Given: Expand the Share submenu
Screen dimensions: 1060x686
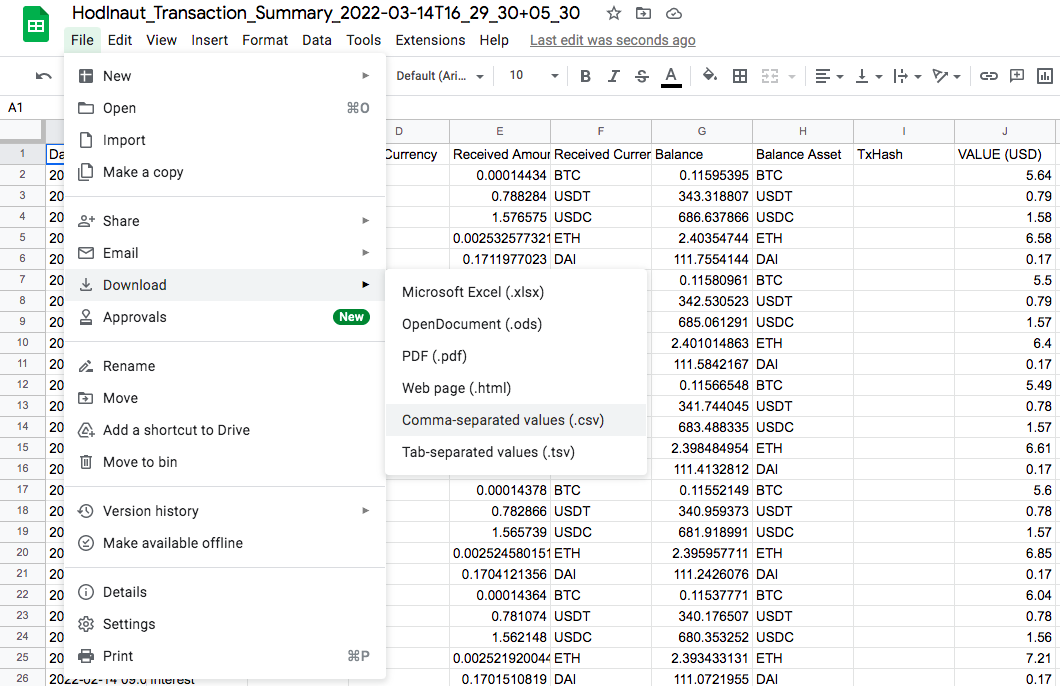Looking at the screenshot, I should point(225,221).
